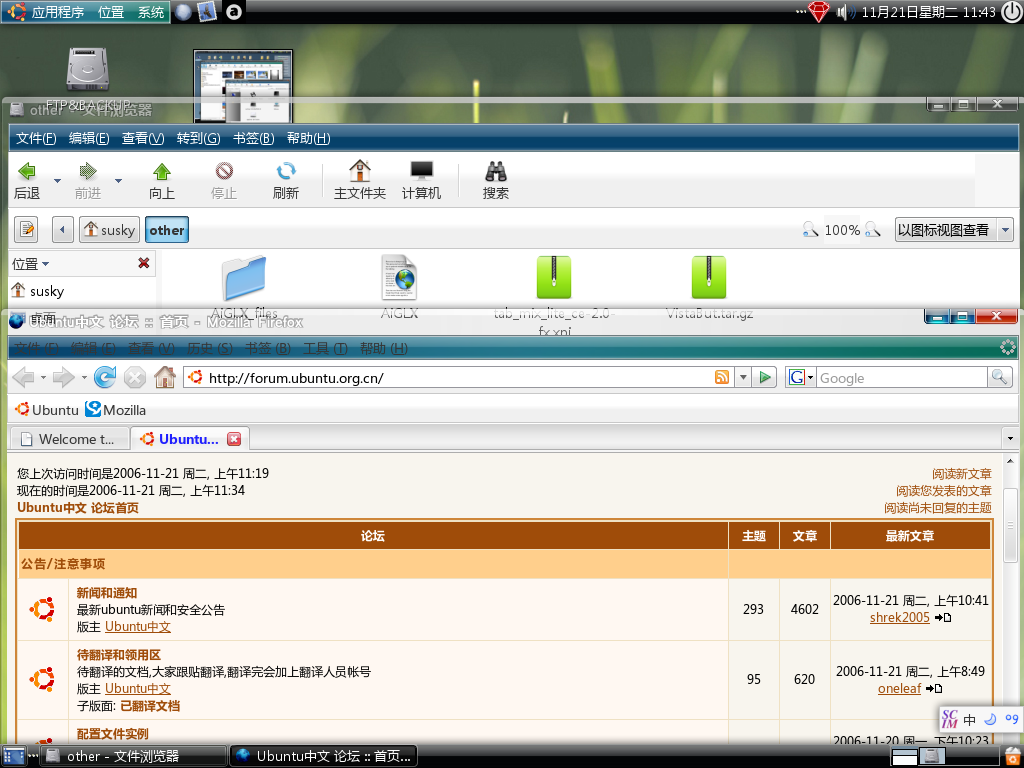
Task: Go to Firefox home page
Action: click(165, 377)
